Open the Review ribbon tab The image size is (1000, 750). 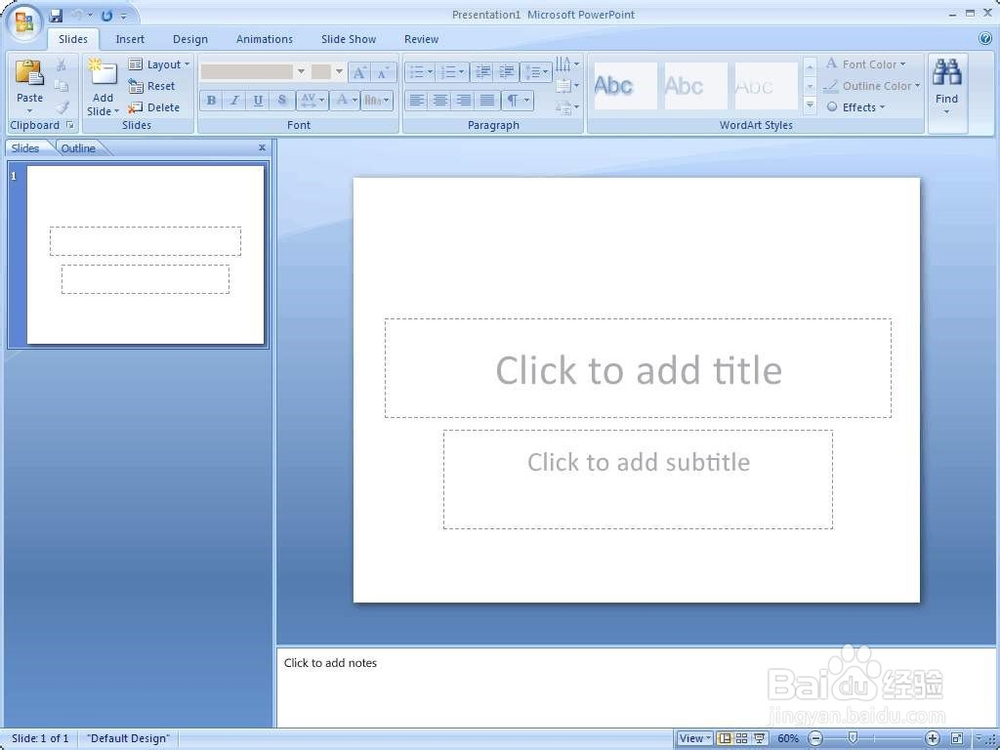(421, 40)
